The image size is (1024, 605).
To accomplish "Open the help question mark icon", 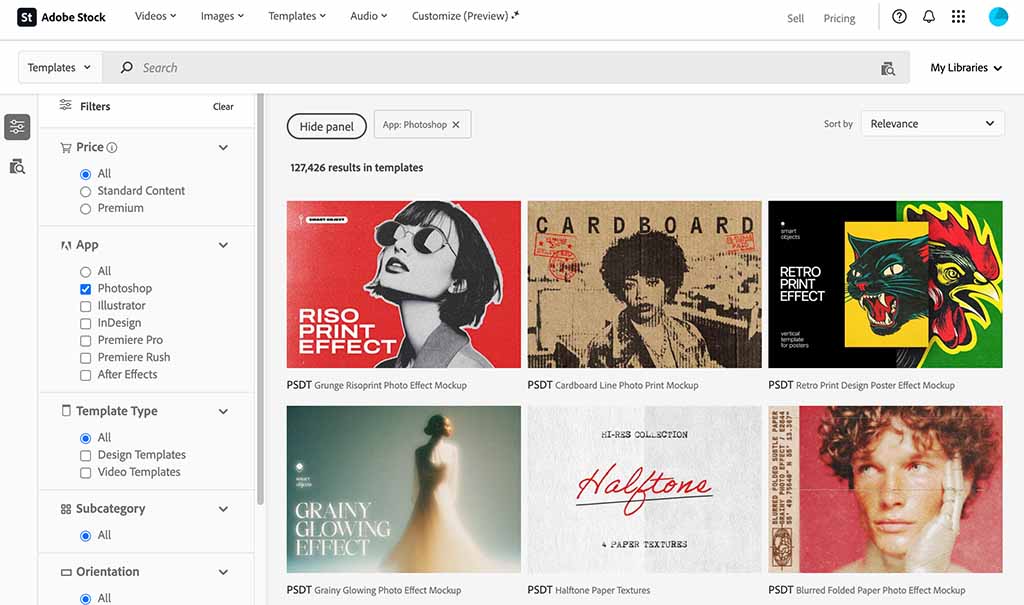I will (899, 17).
